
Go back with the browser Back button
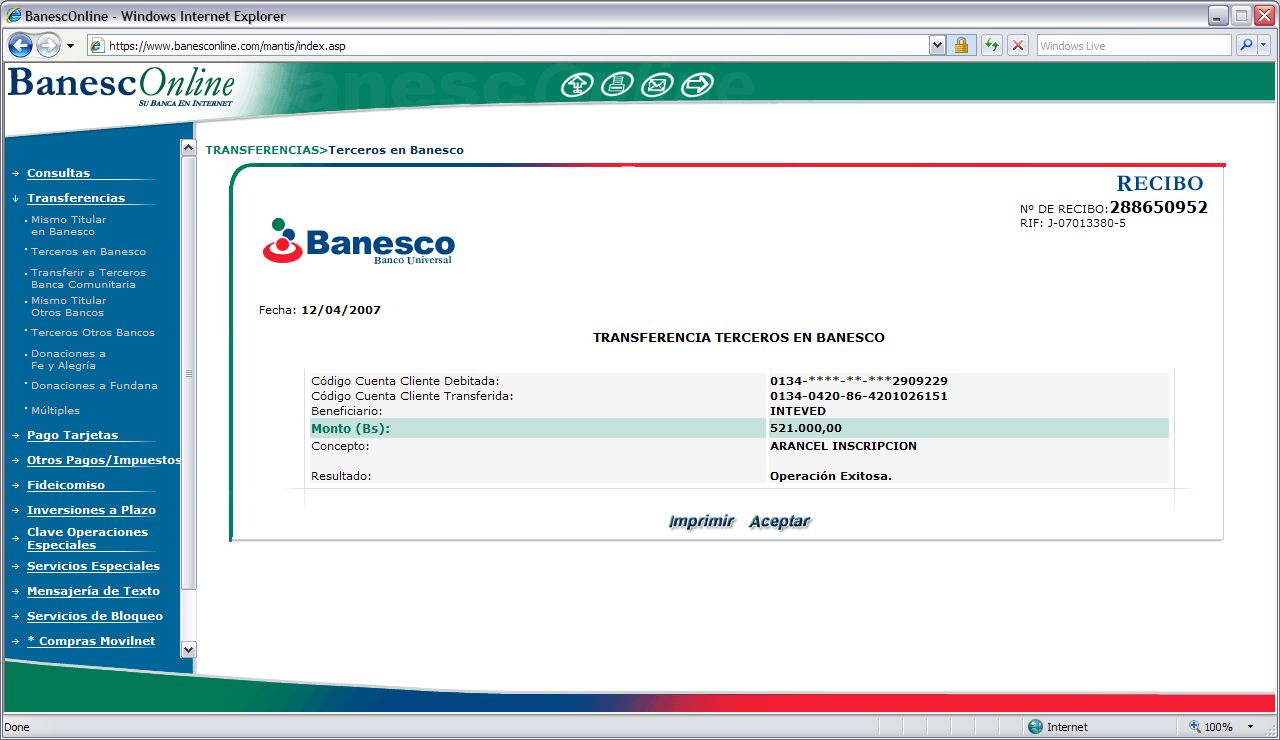pyautogui.click(x=20, y=45)
